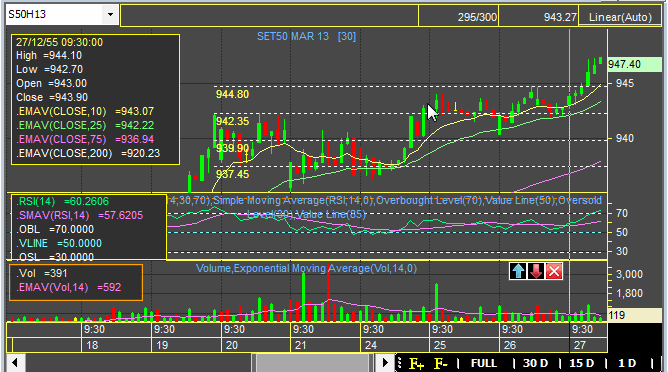Zoom out with the F- icon
Image resolution: width=668 pixels, height=372 pixels.
pyautogui.click(x=441, y=363)
